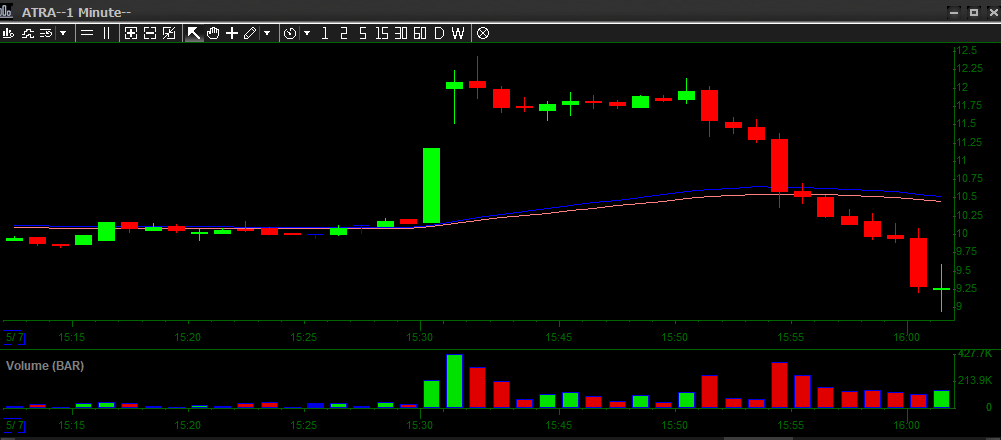Switch to 30 minute interval

(401, 33)
